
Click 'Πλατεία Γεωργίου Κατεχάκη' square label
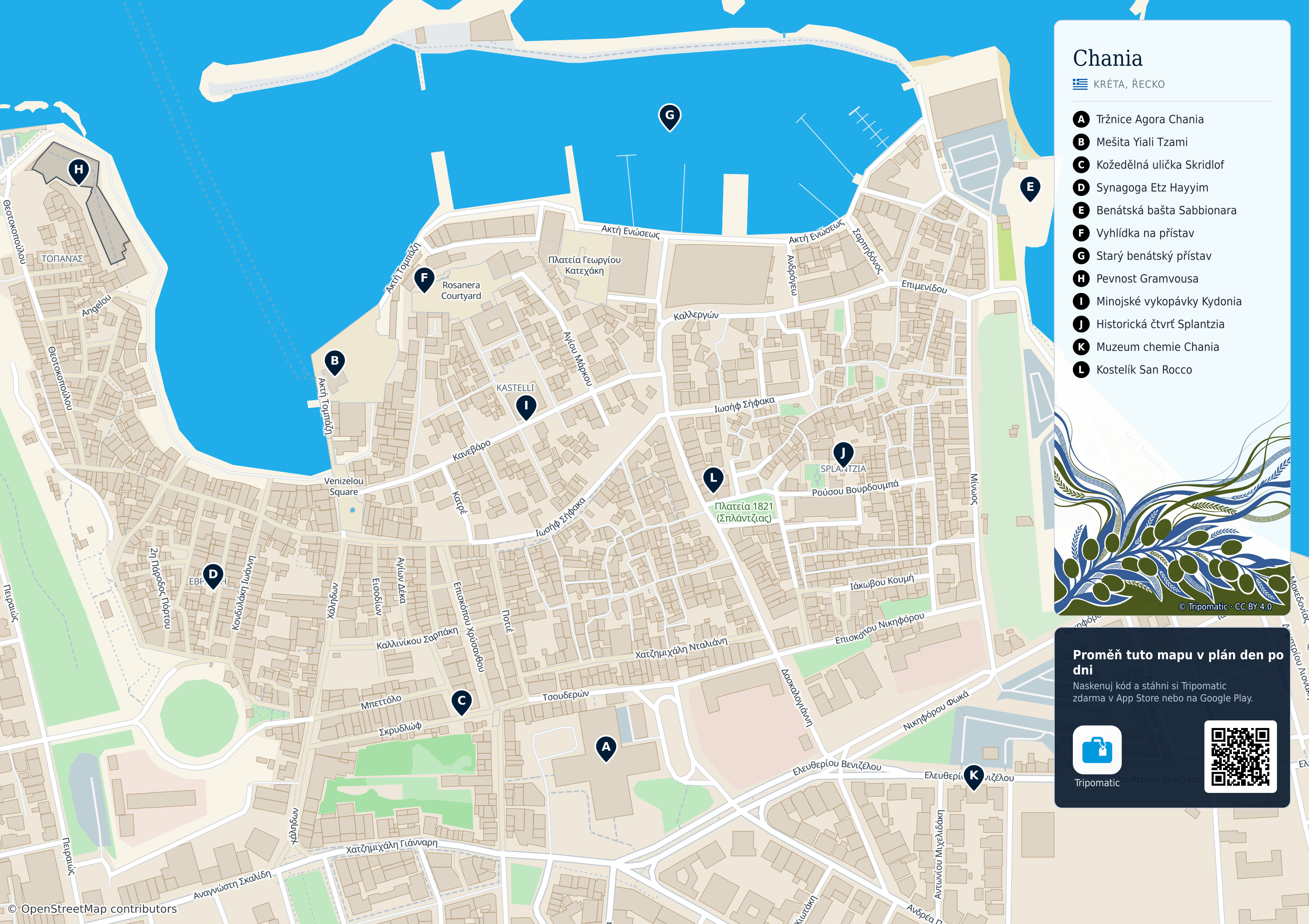point(584,265)
